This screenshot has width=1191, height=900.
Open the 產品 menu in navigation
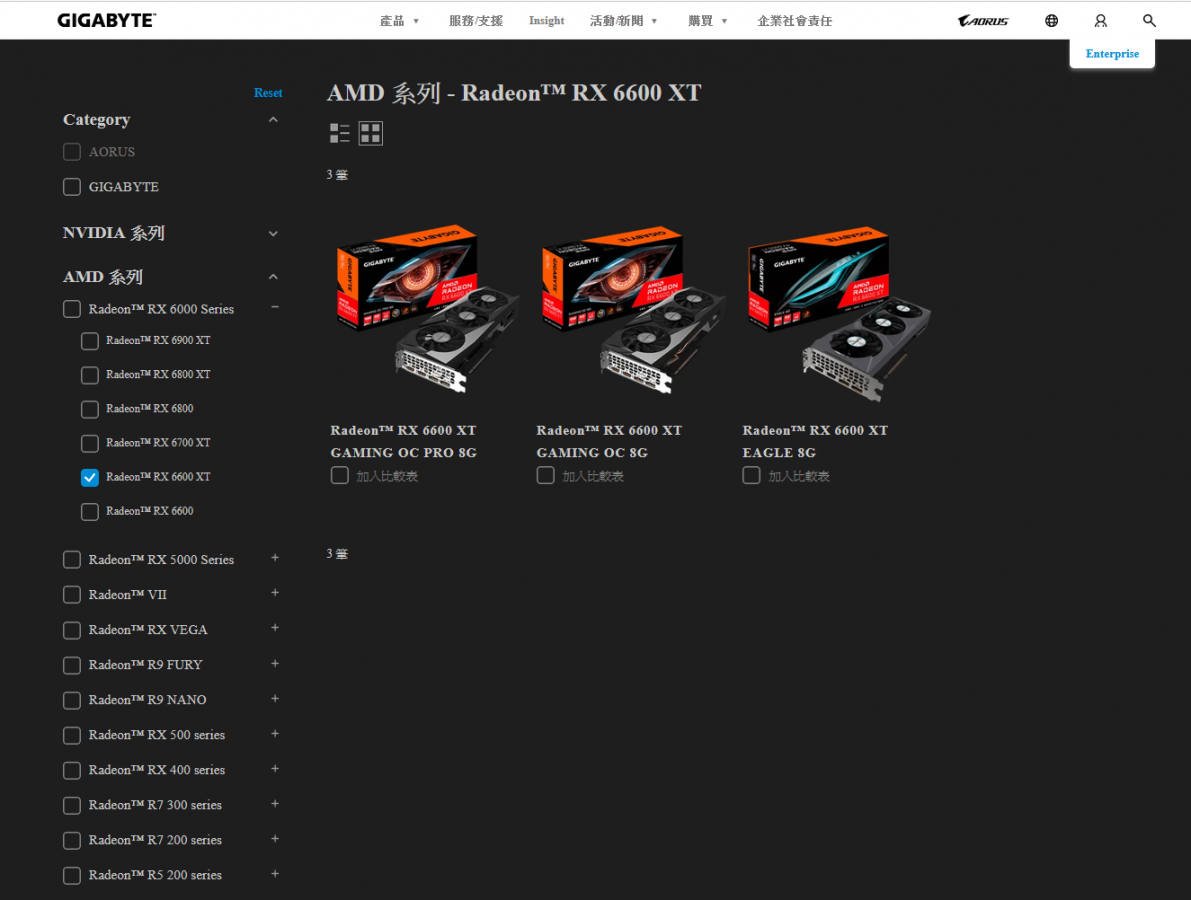399,21
